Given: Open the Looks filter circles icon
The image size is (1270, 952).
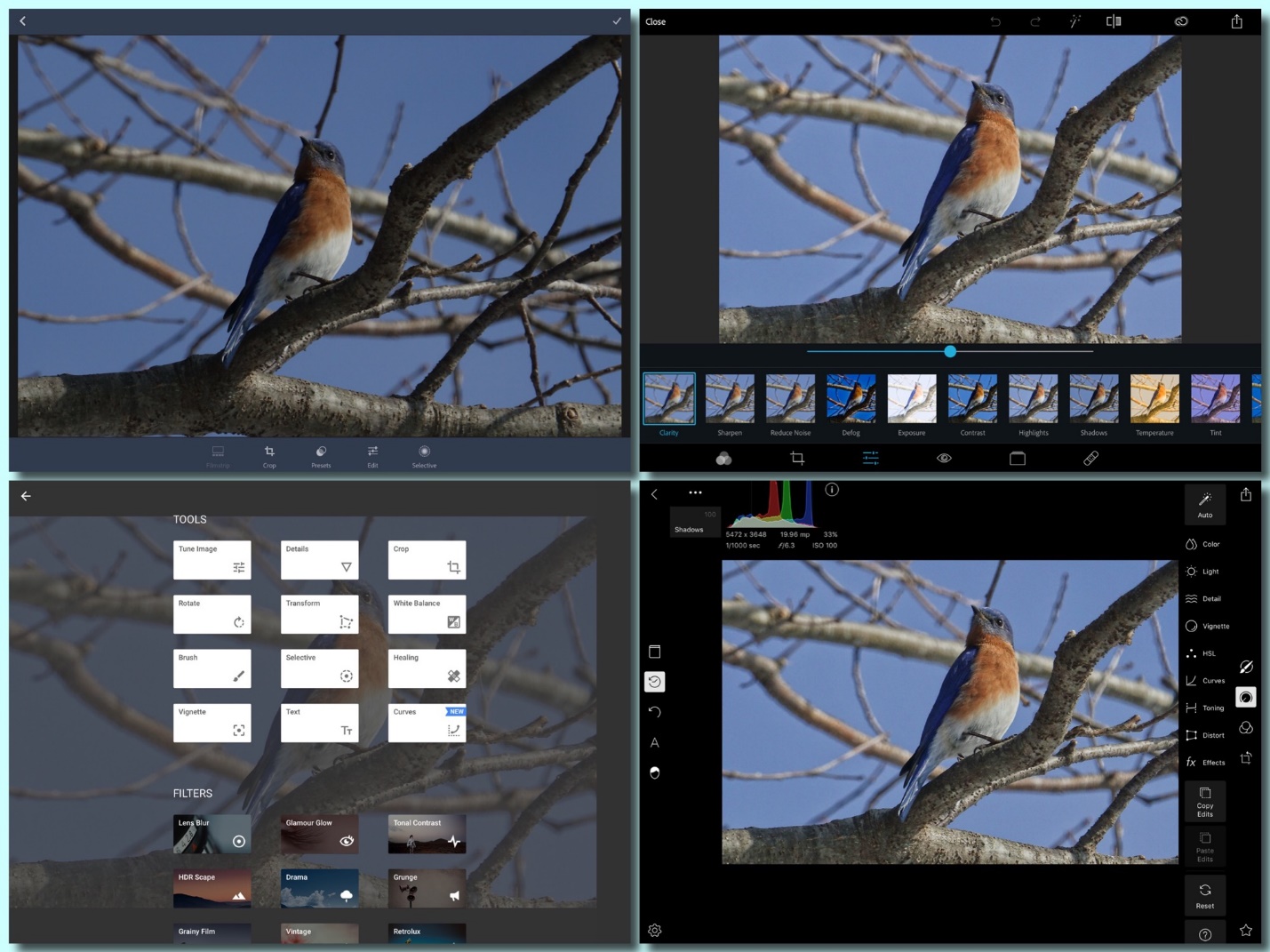Looking at the screenshot, I should pos(724,458).
